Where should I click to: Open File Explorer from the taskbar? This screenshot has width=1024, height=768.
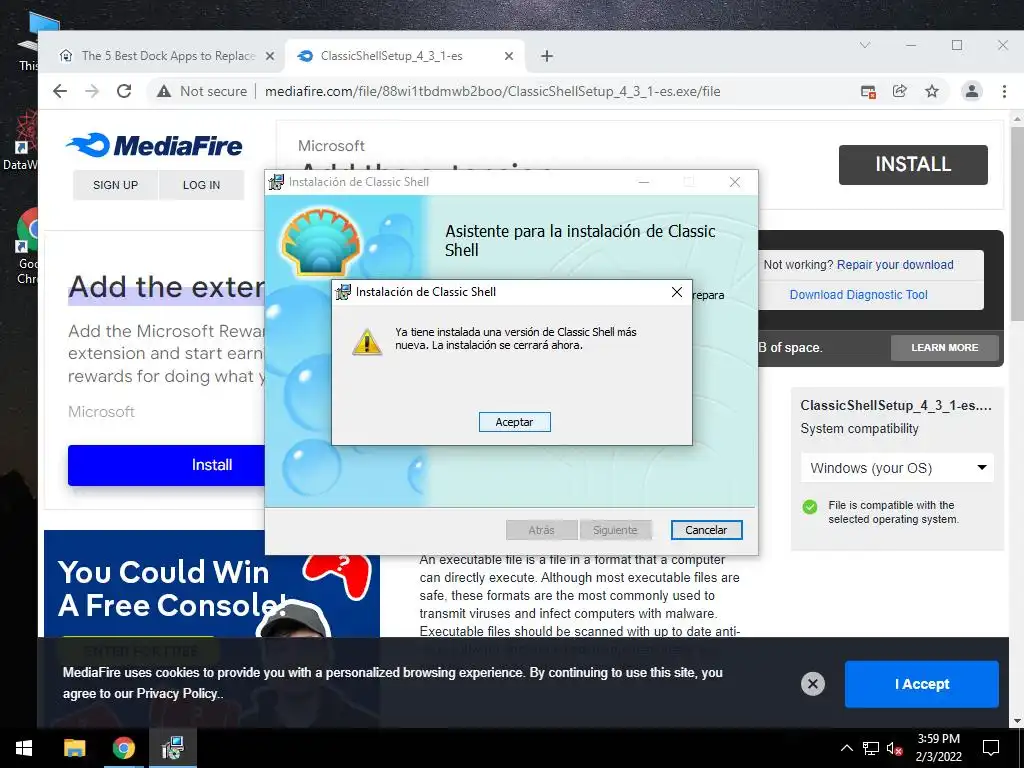point(74,748)
